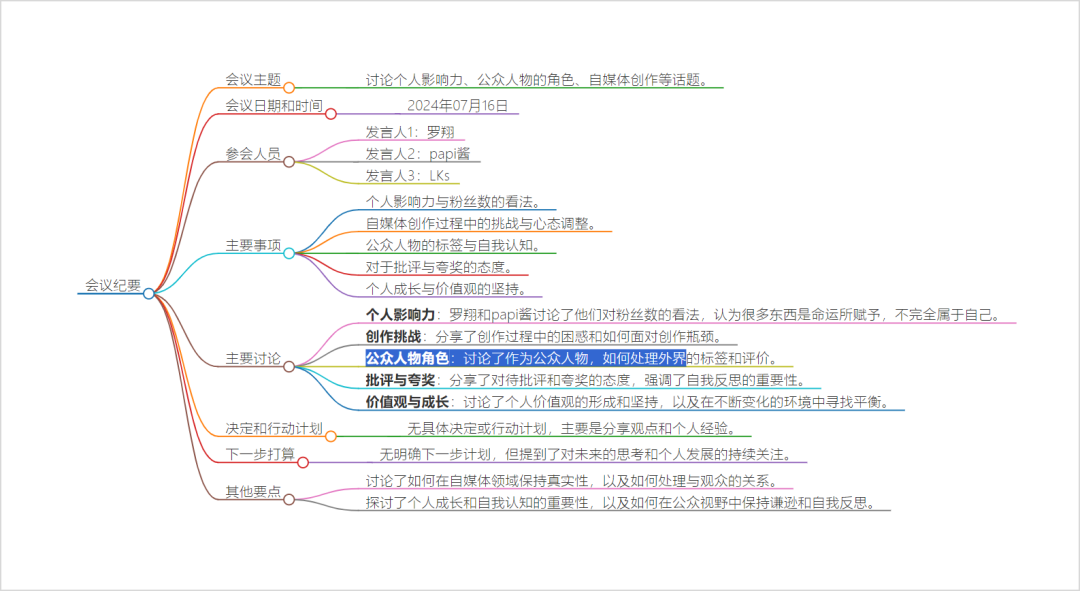The width and height of the screenshot is (1080, 591).
Task: Collapse the 下一步打算 branch circle
Action: click(x=303, y=462)
